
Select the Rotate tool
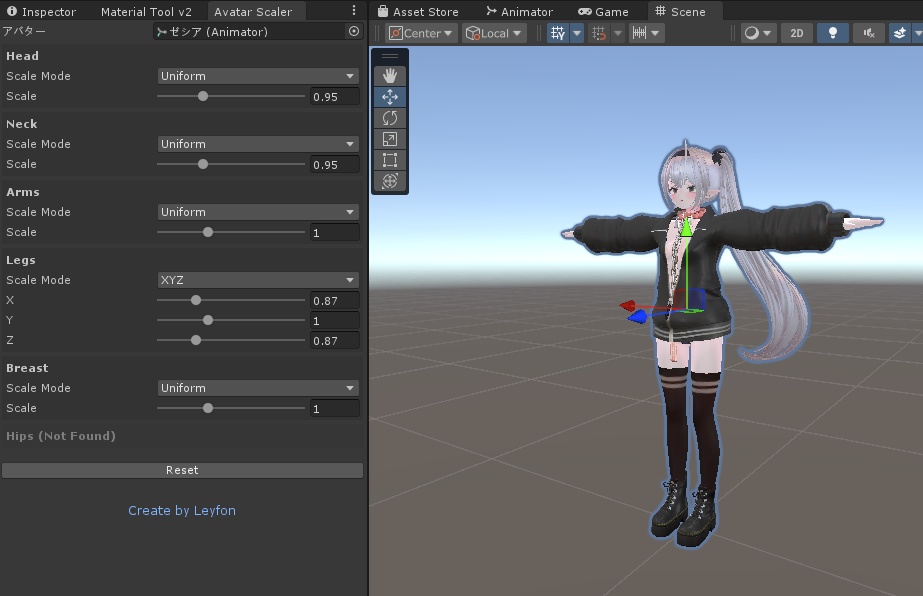point(390,118)
